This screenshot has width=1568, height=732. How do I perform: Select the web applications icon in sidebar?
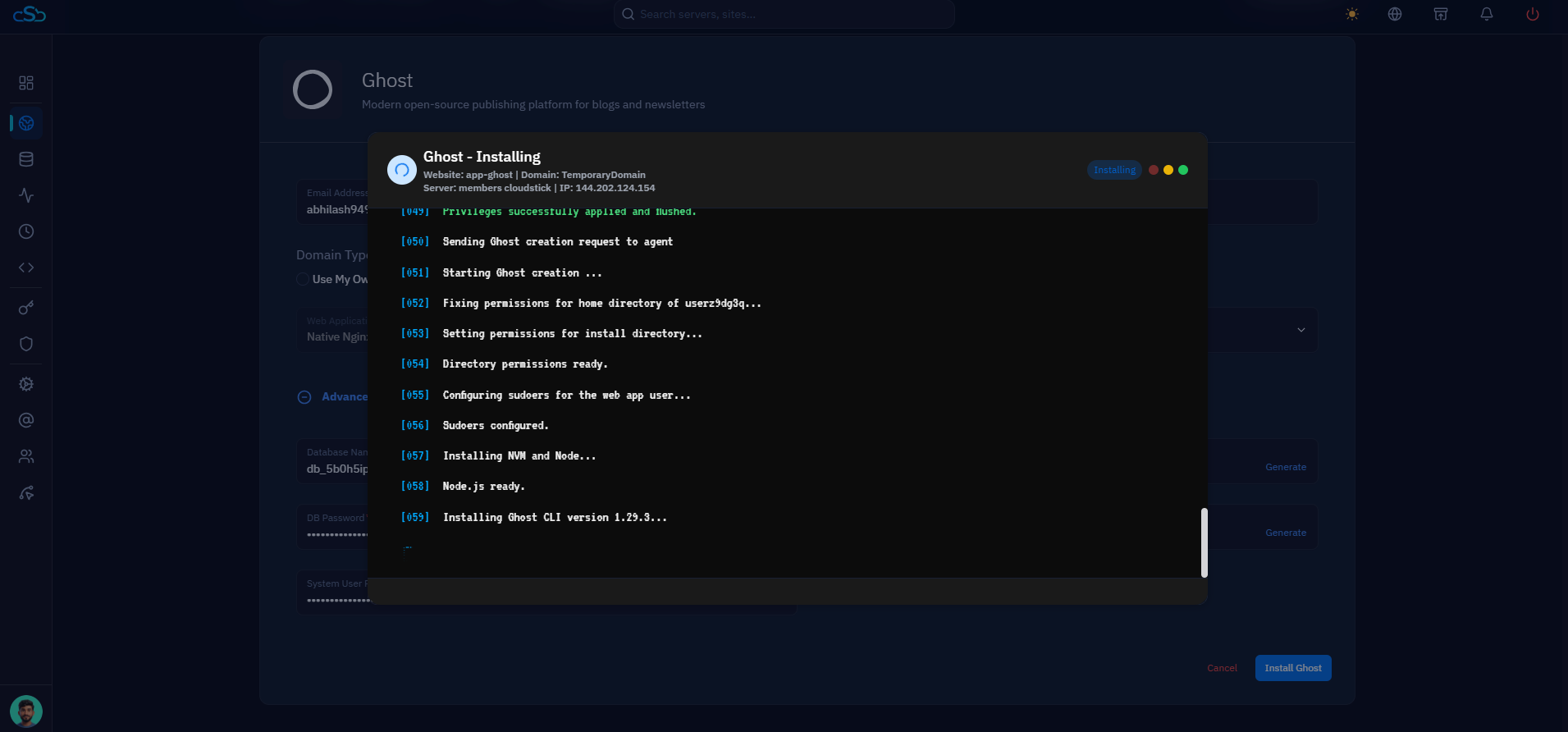coord(26,123)
